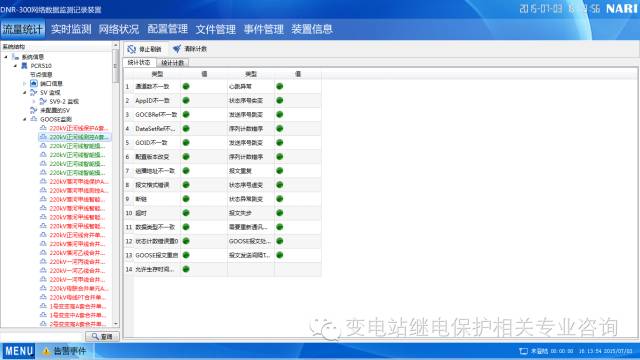Image resolution: width=640 pixels, height=360 pixels.
Task: Select the 统计状态 sub-tab
Action: point(139,62)
